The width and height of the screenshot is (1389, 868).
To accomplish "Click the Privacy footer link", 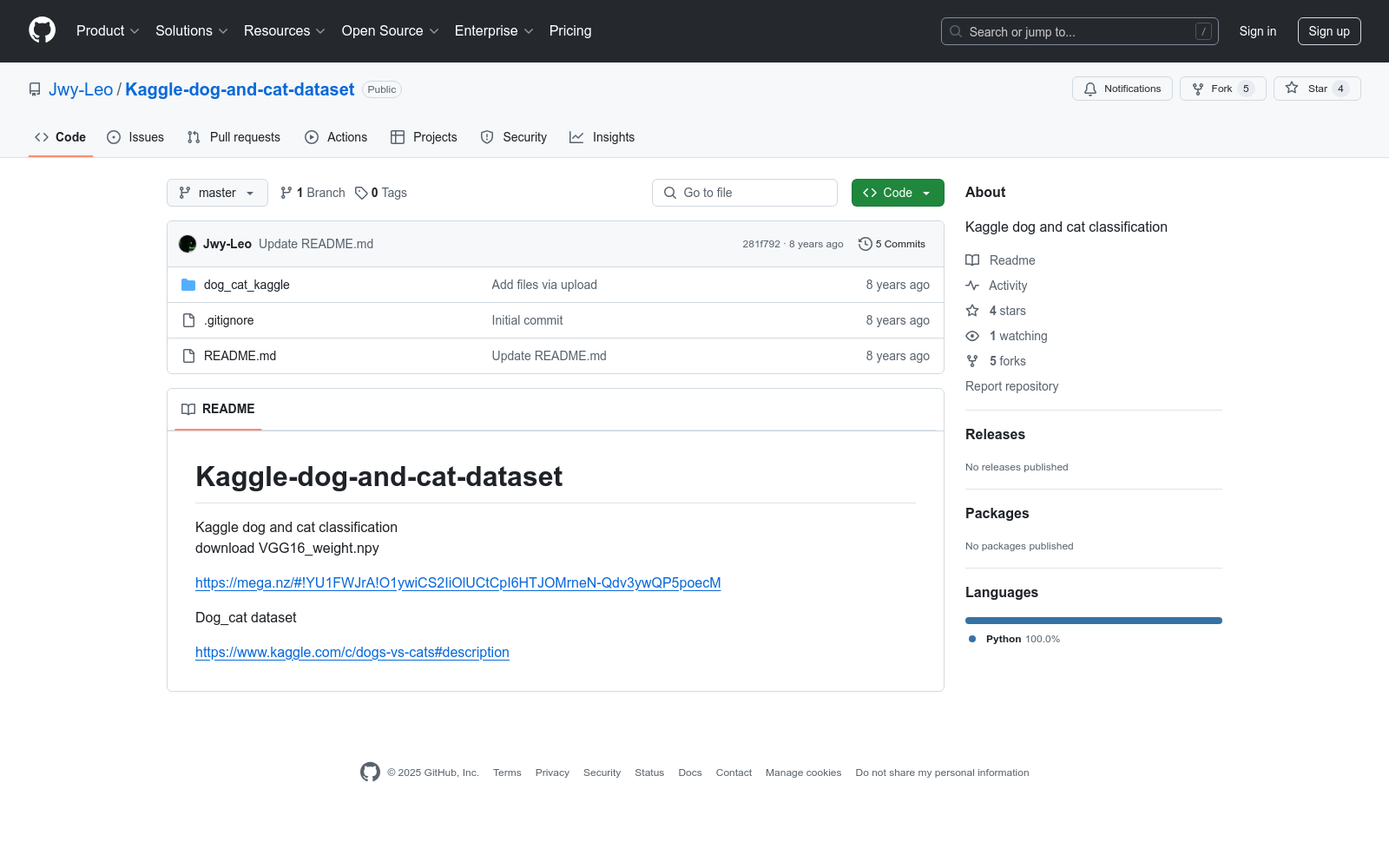I will click(552, 773).
